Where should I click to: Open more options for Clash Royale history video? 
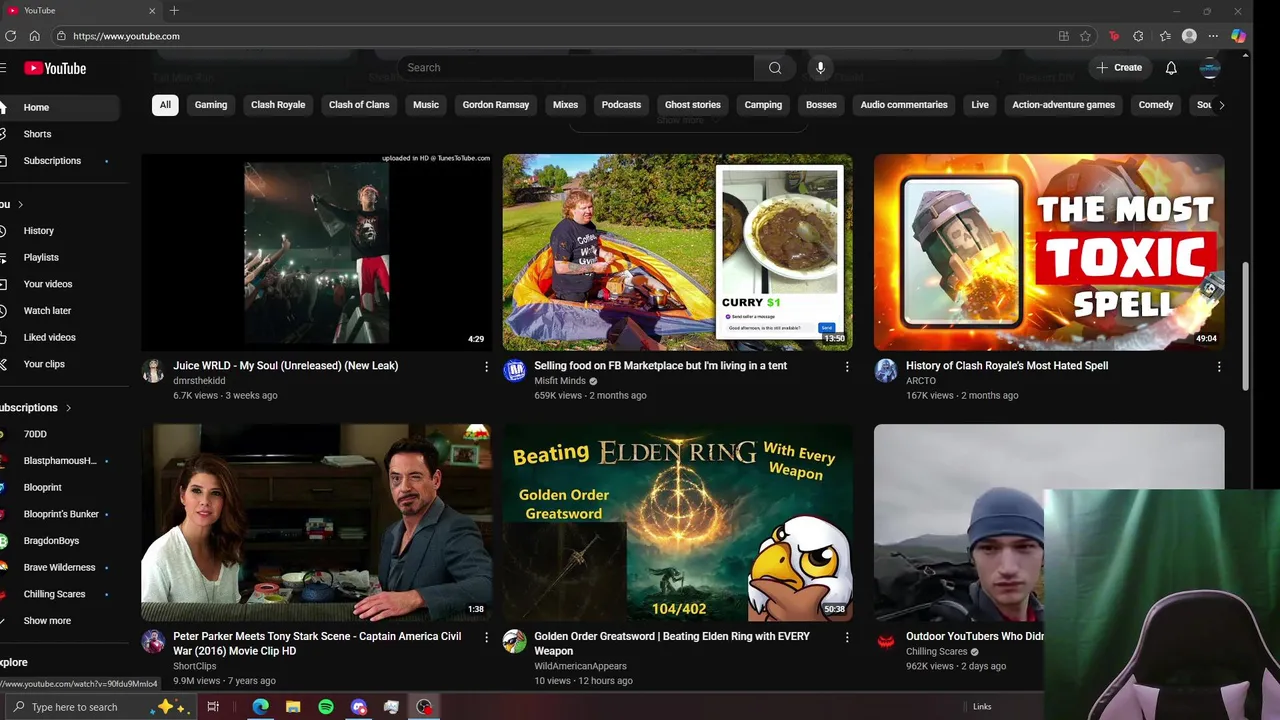1219,367
